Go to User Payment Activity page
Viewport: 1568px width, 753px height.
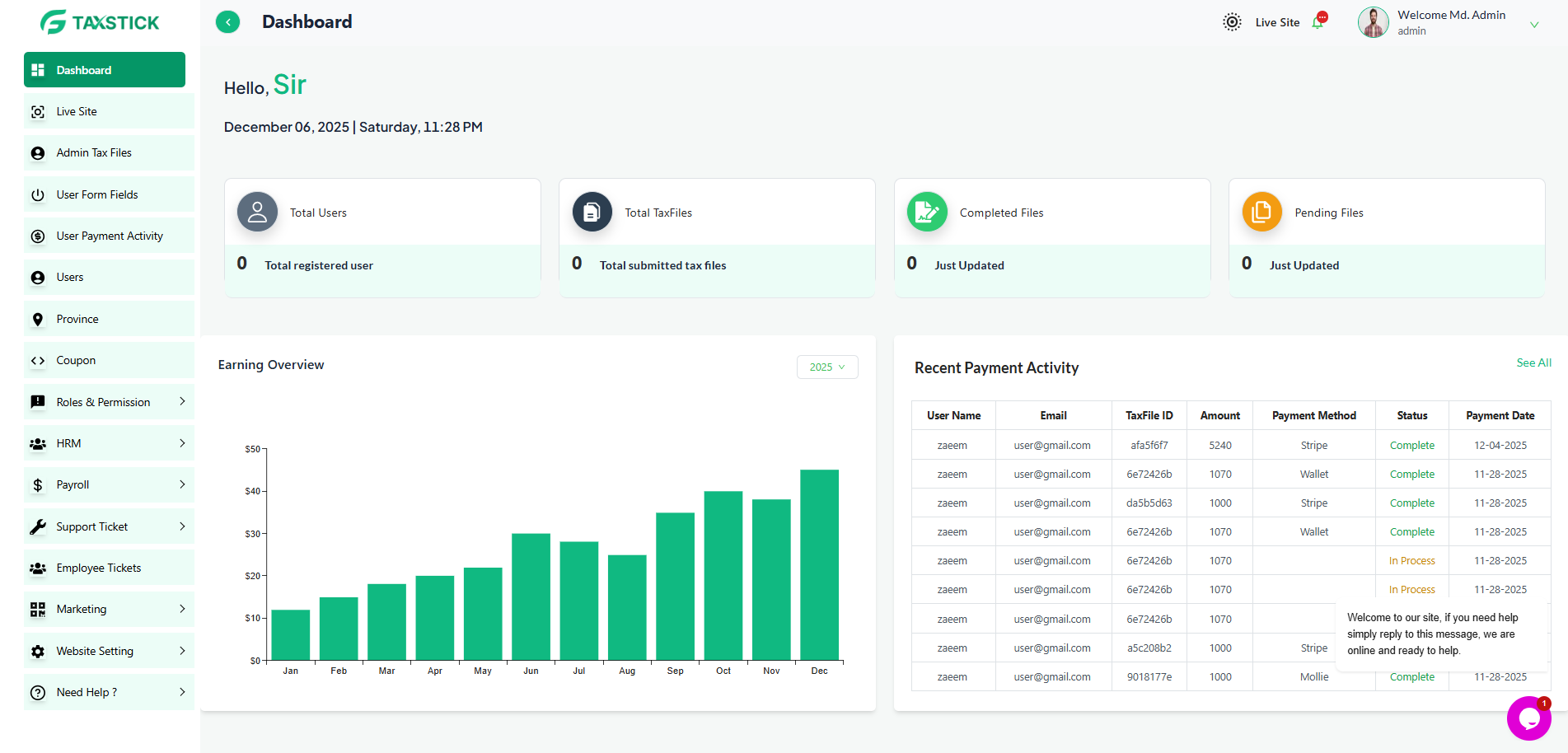coord(110,236)
